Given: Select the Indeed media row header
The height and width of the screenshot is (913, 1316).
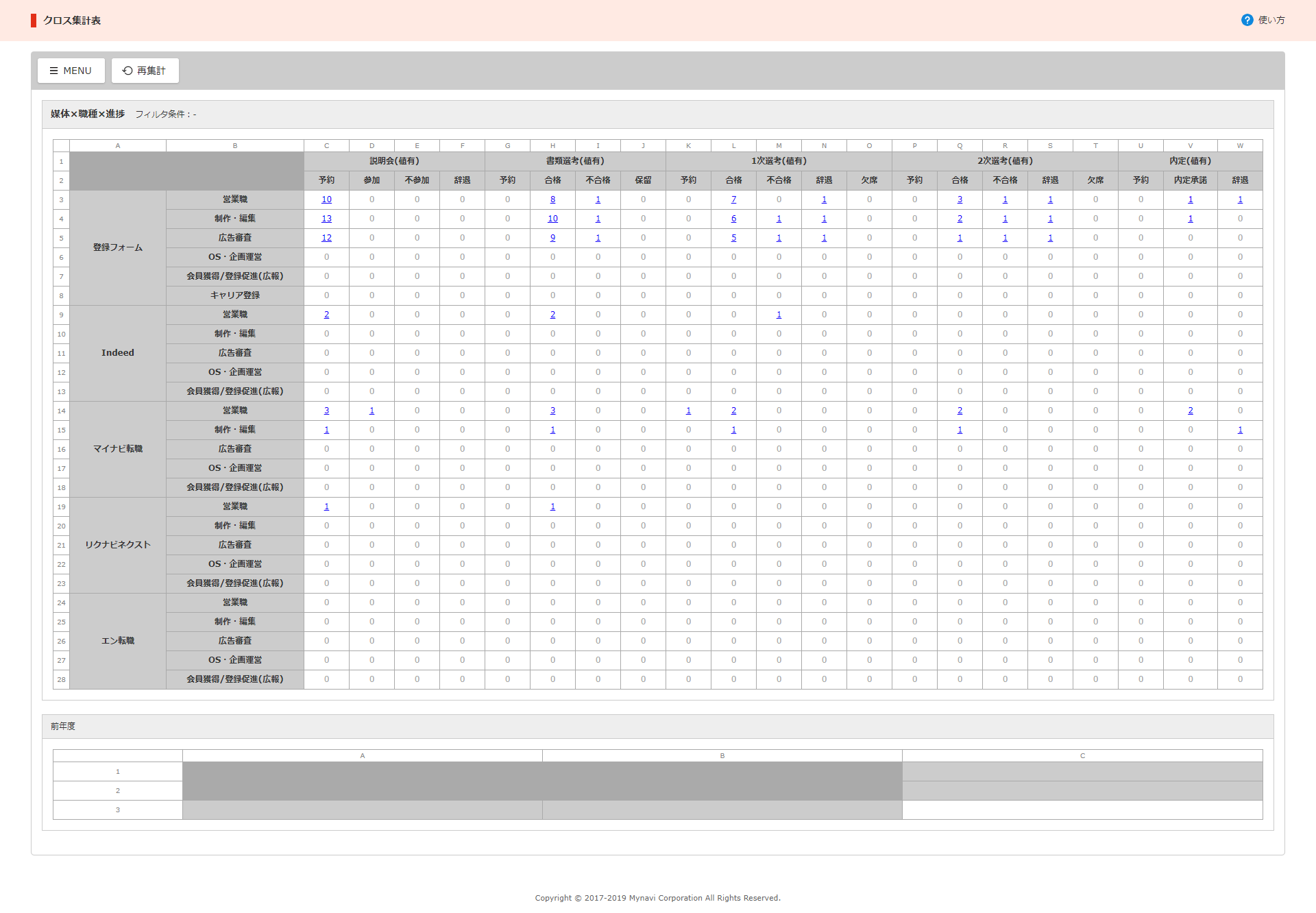Looking at the screenshot, I should pyautogui.click(x=118, y=353).
